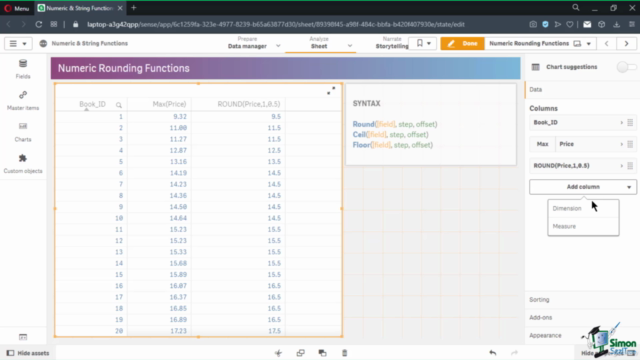
Task: Search in Book_ID column
Action: pos(119,105)
